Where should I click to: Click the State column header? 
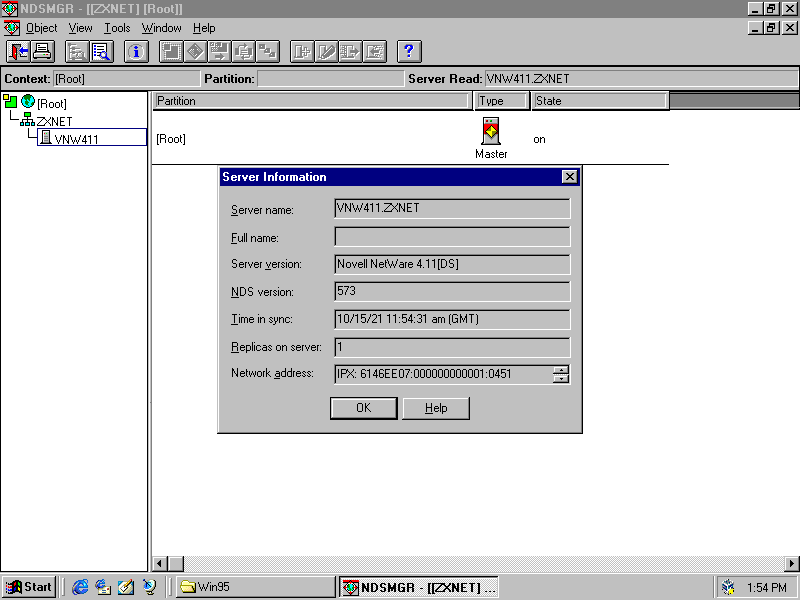coord(599,101)
